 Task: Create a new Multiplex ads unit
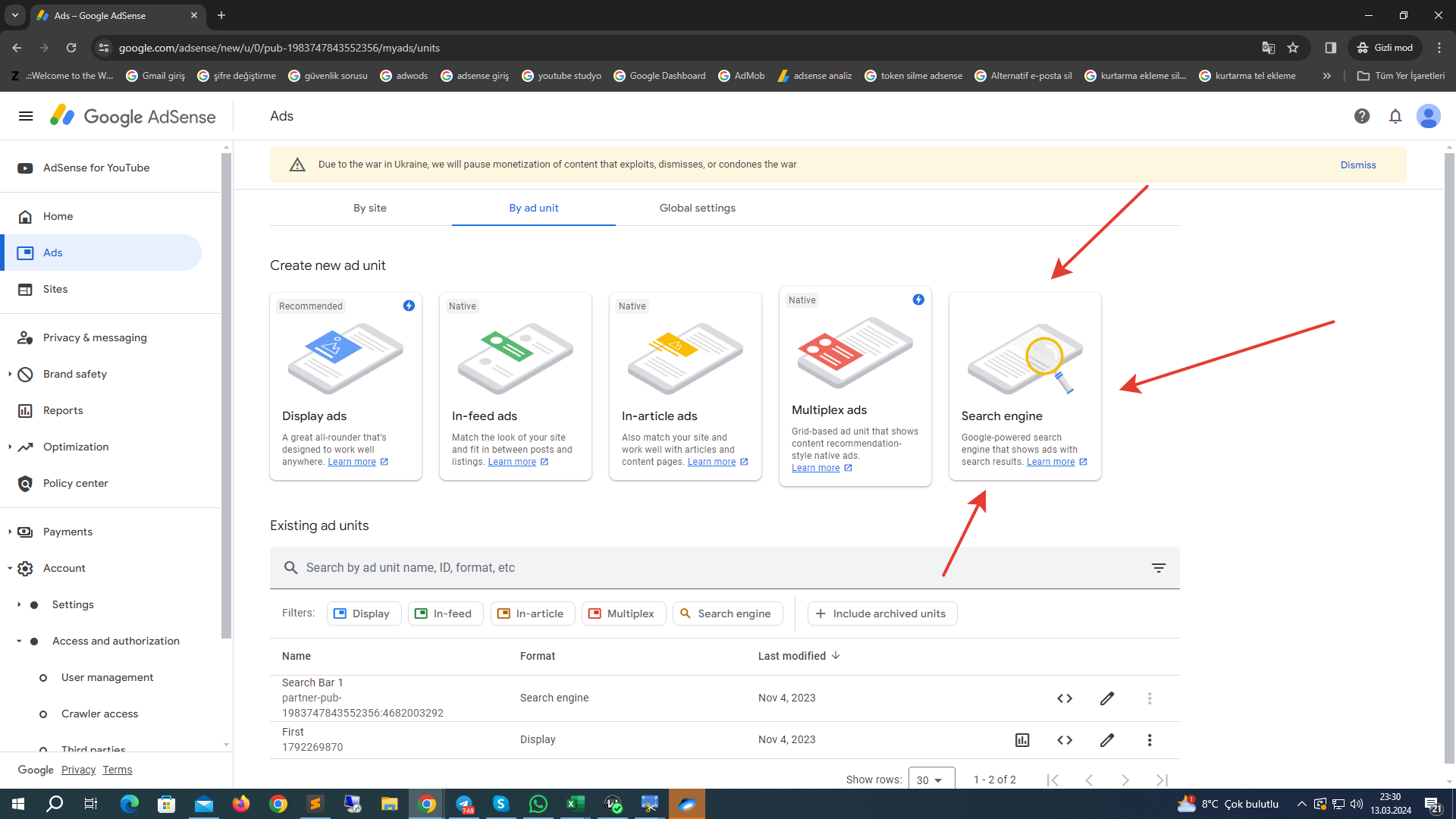(855, 386)
